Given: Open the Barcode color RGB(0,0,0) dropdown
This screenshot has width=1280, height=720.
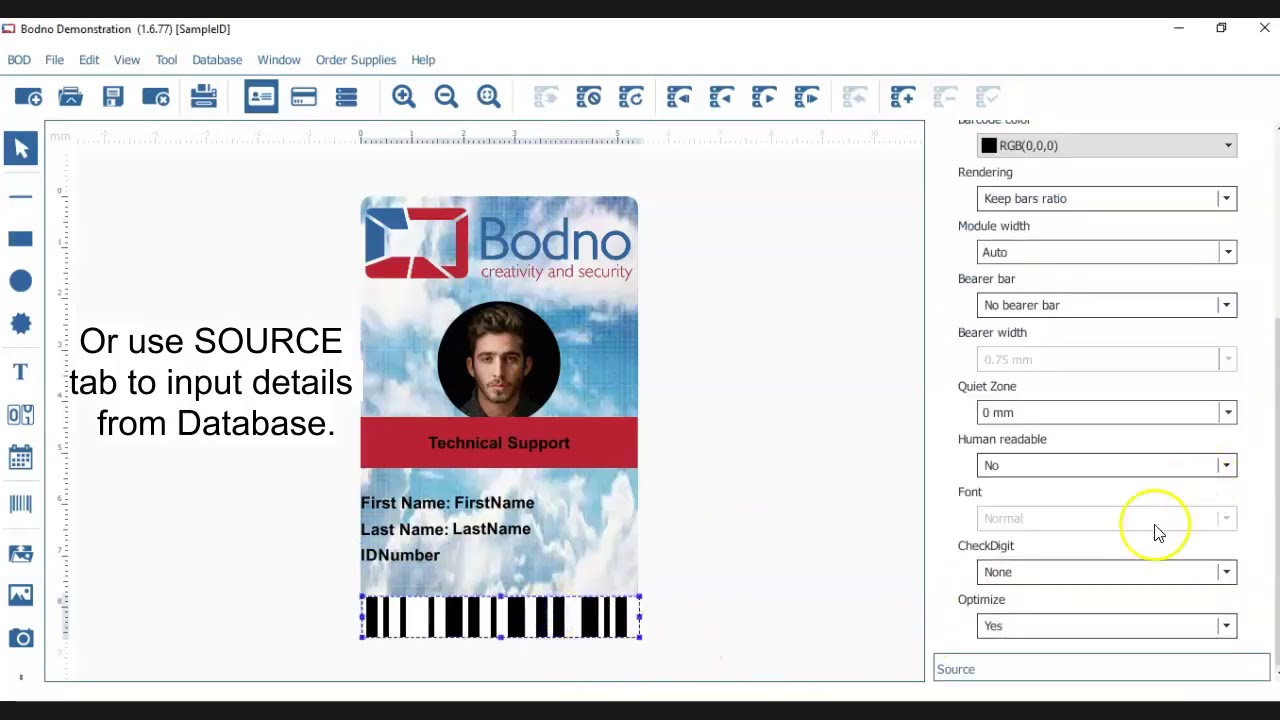Looking at the screenshot, I should coord(1107,146).
